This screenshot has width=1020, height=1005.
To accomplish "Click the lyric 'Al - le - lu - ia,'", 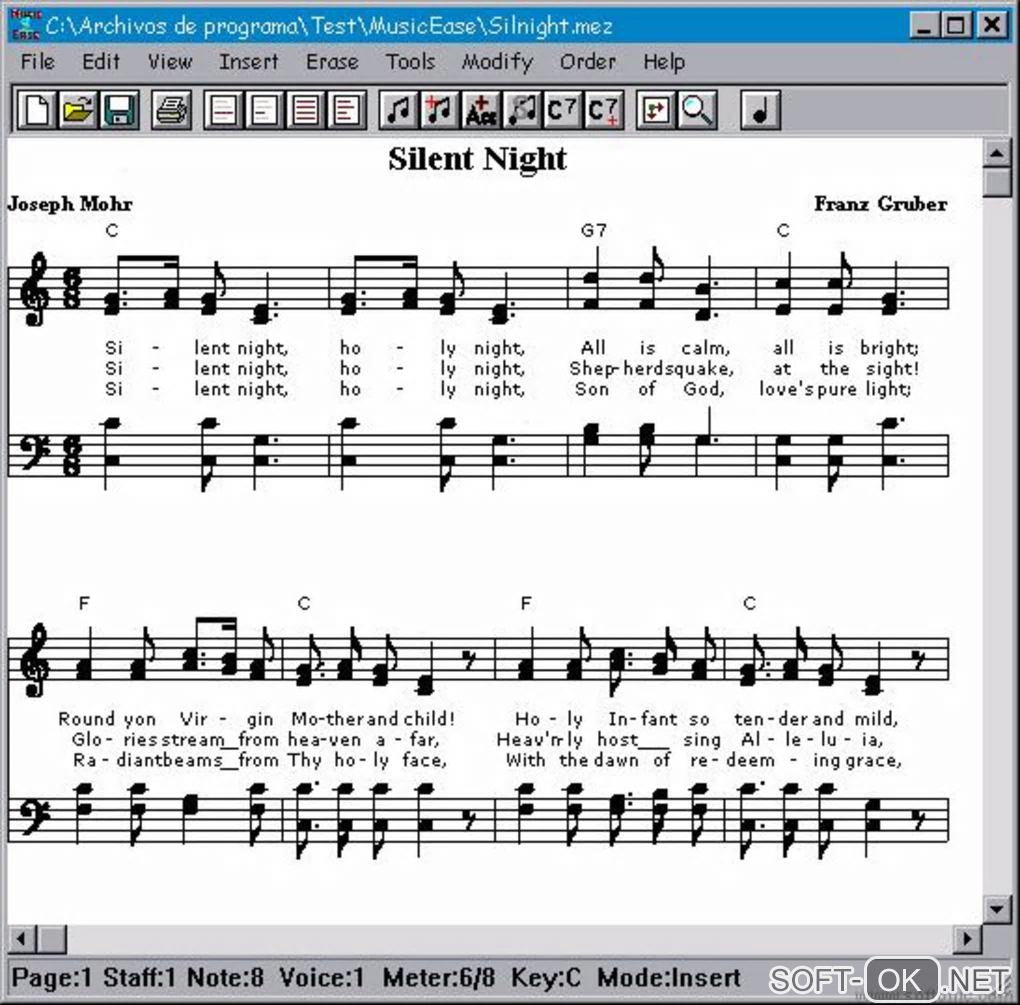I will tap(812, 740).
